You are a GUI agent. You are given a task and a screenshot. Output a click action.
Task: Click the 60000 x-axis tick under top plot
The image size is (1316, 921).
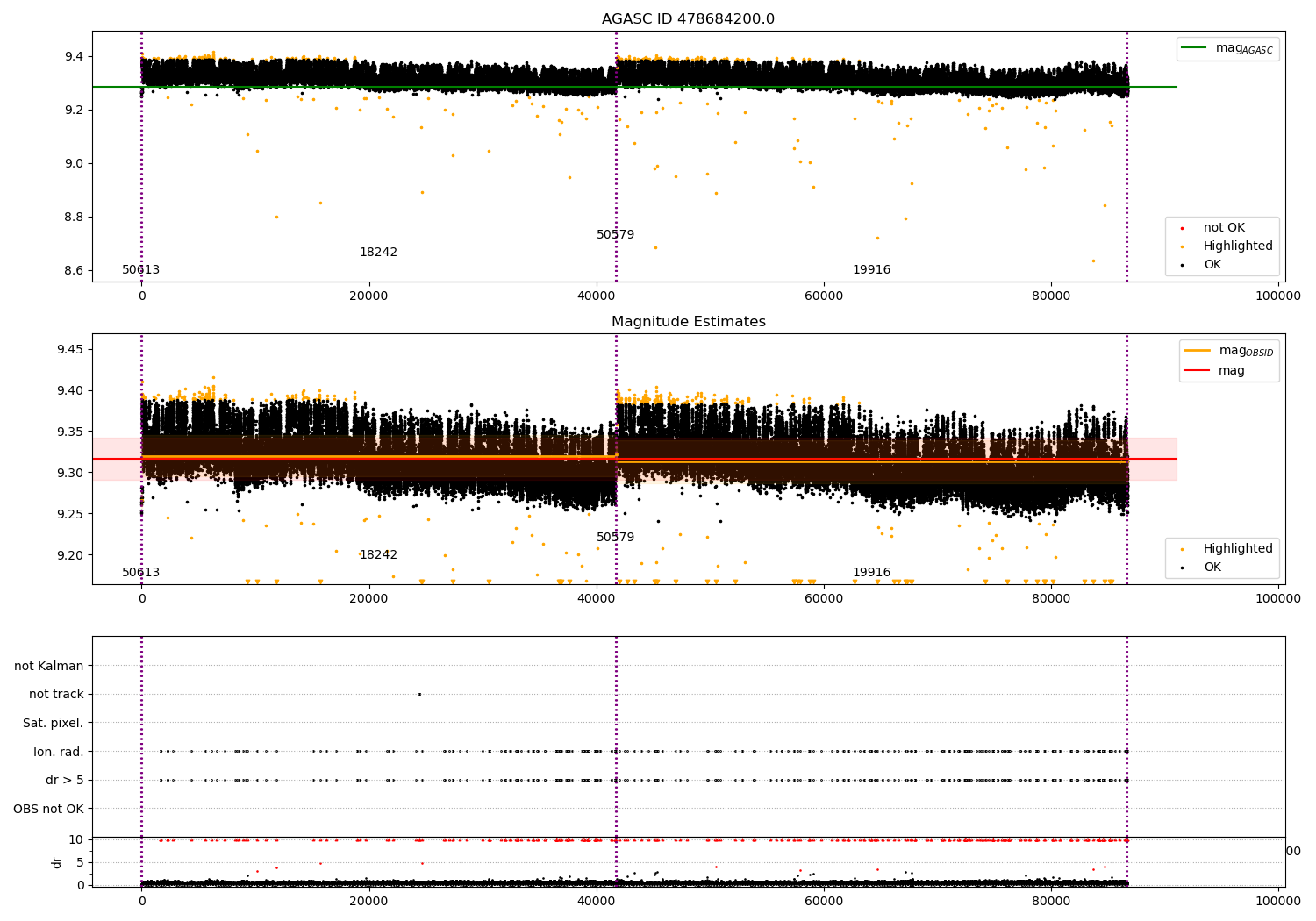click(x=824, y=296)
